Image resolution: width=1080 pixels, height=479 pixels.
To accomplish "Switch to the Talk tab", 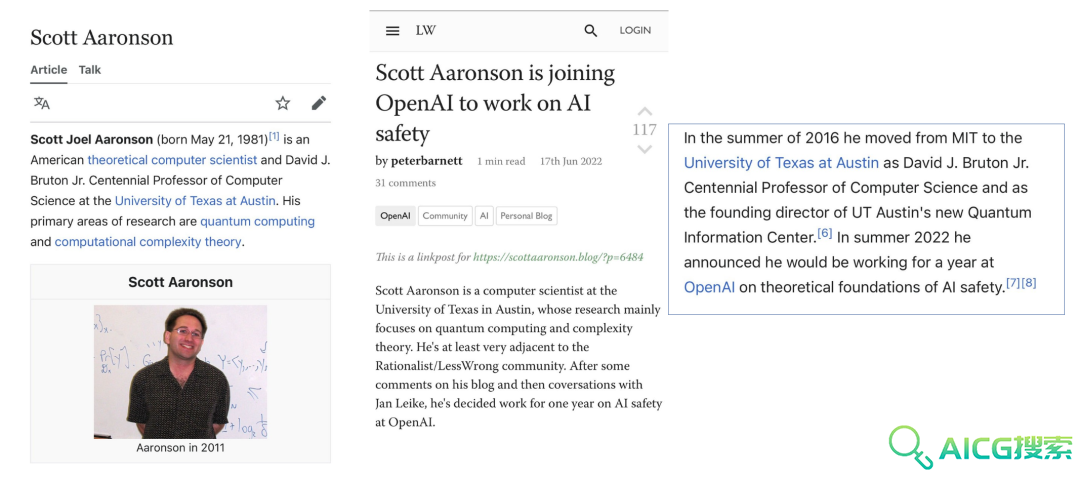I will (x=90, y=70).
